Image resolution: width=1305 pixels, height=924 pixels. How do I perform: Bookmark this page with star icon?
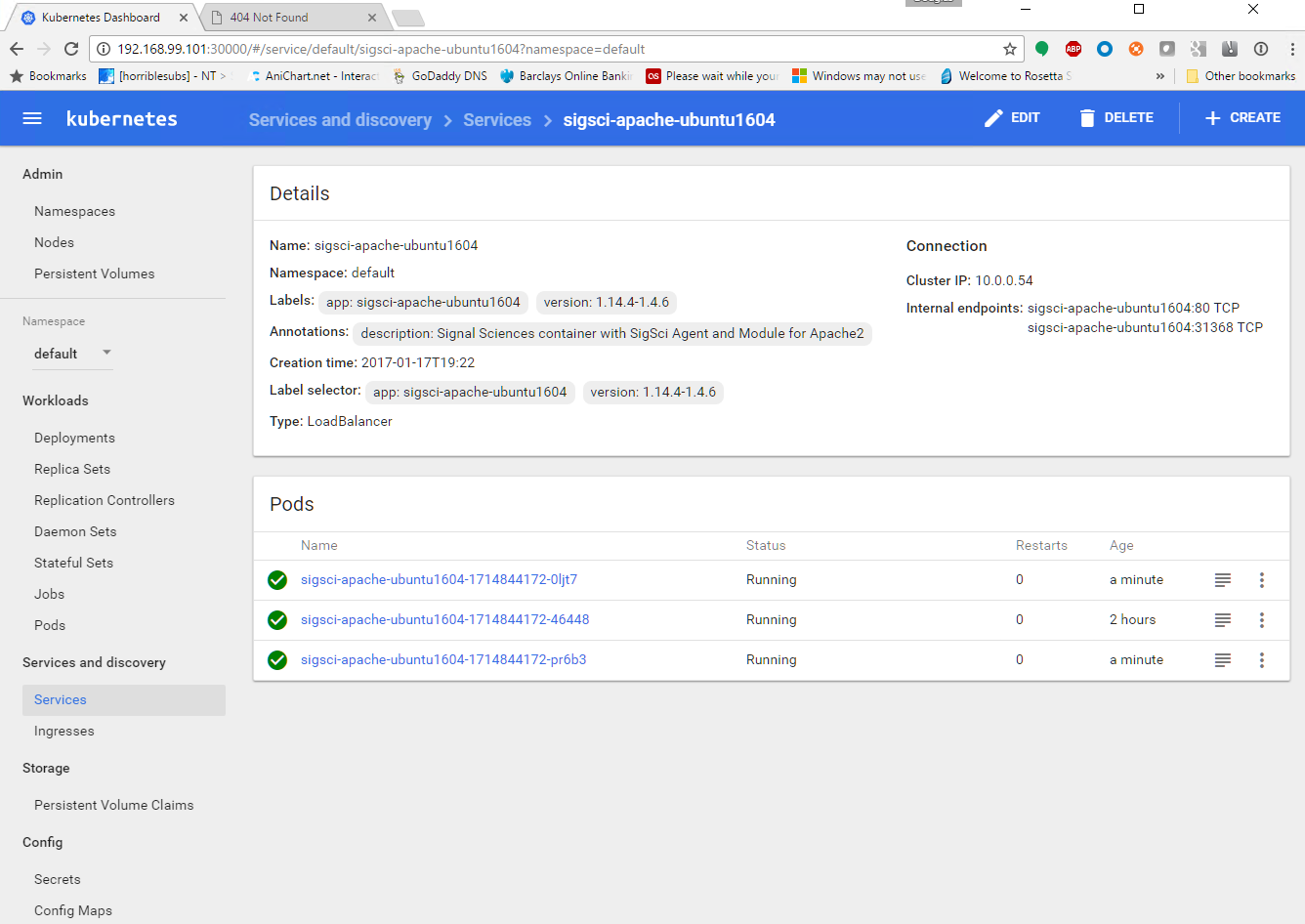1010,49
